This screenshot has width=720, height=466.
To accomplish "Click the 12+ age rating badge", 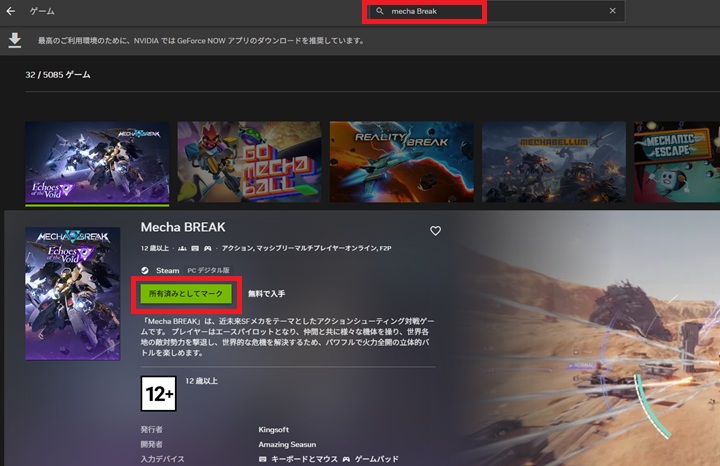I will pyautogui.click(x=158, y=393).
